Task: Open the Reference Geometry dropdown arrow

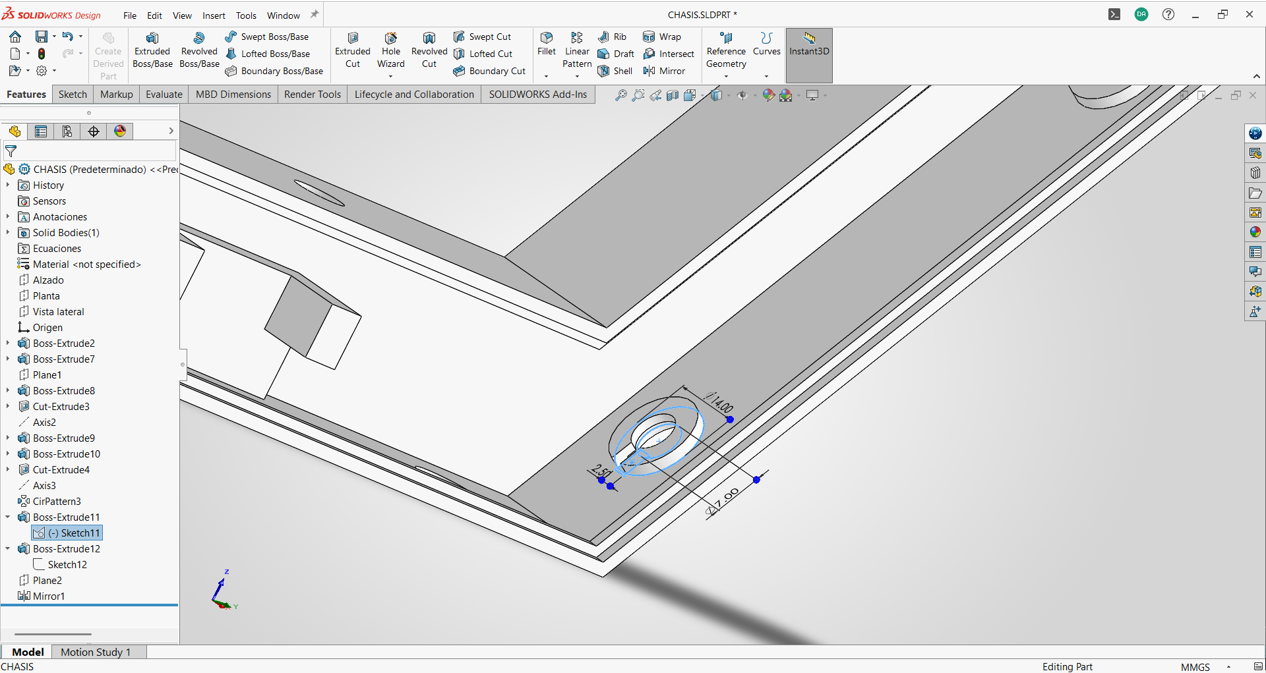Action: 726,76
